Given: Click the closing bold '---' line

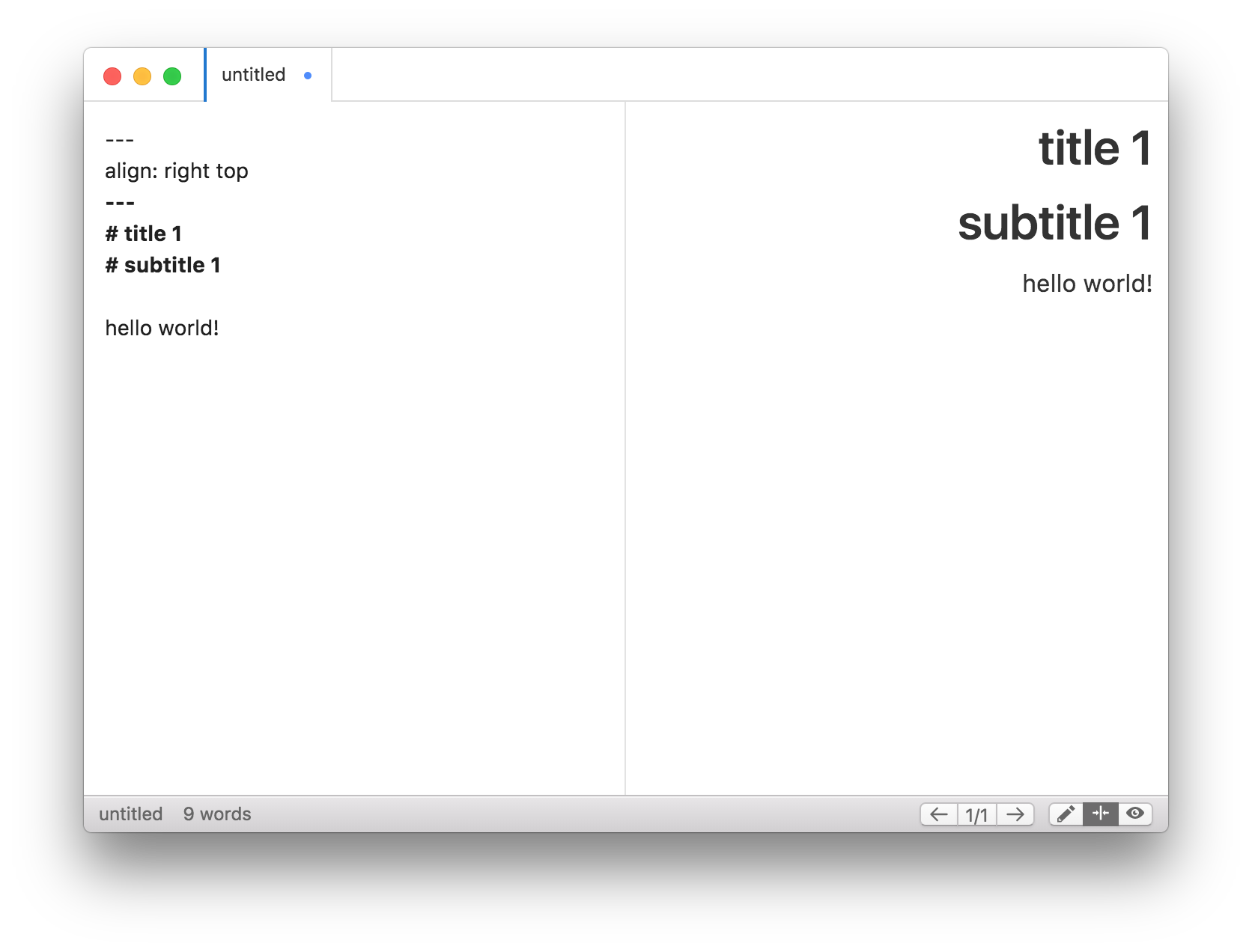Looking at the screenshot, I should pyautogui.click(x=120, y=203).
